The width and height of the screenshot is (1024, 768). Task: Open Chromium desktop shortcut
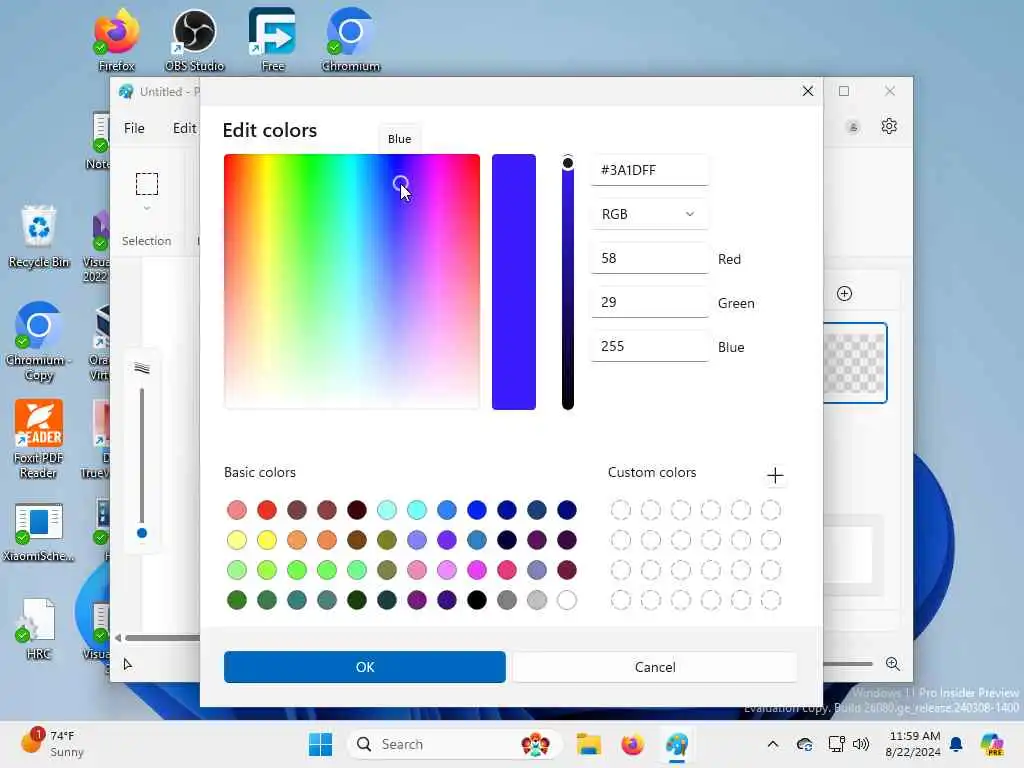tap(351, 40)
